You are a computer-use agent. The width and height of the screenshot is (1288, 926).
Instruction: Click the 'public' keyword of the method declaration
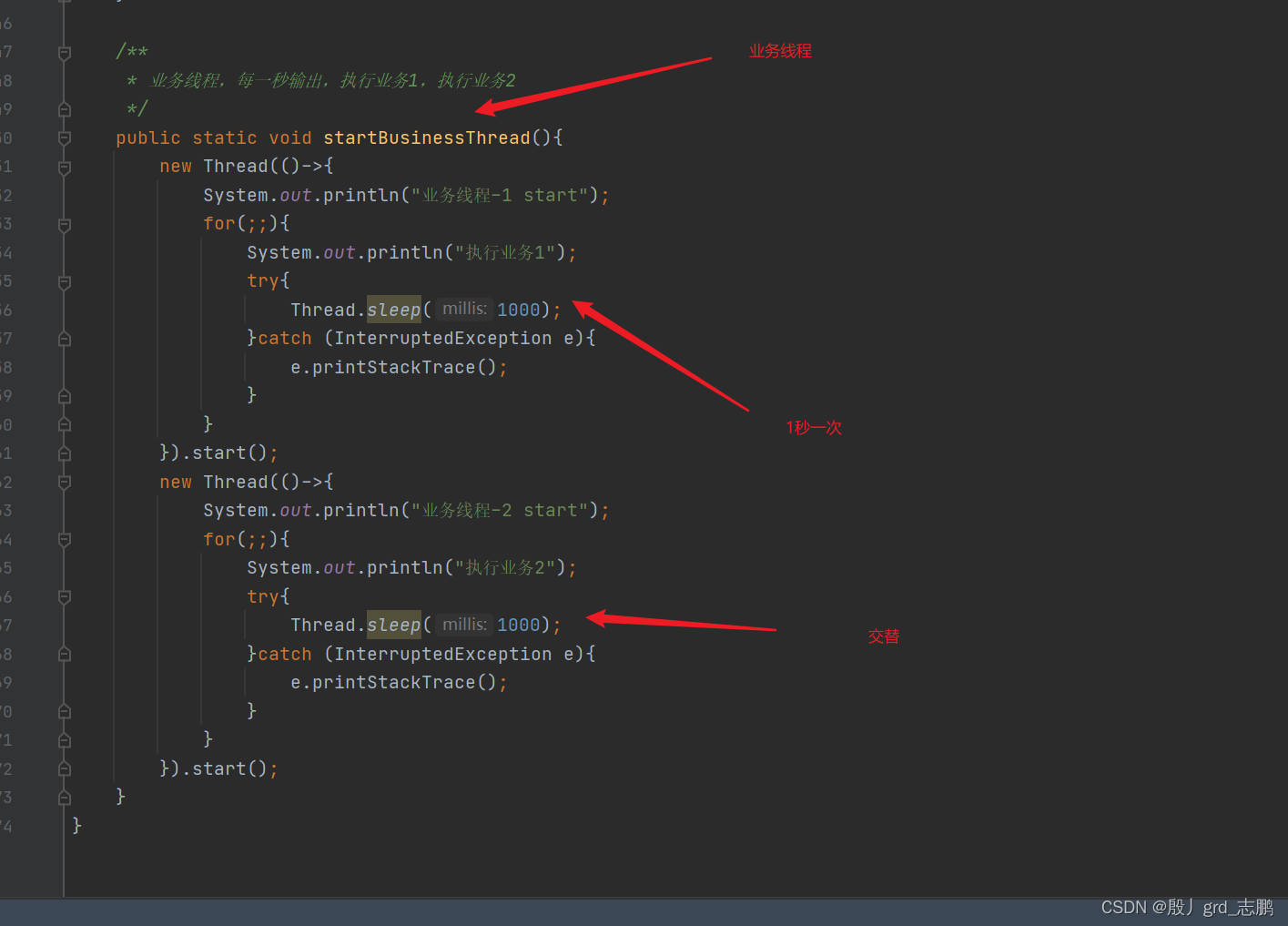pos(148,137)
